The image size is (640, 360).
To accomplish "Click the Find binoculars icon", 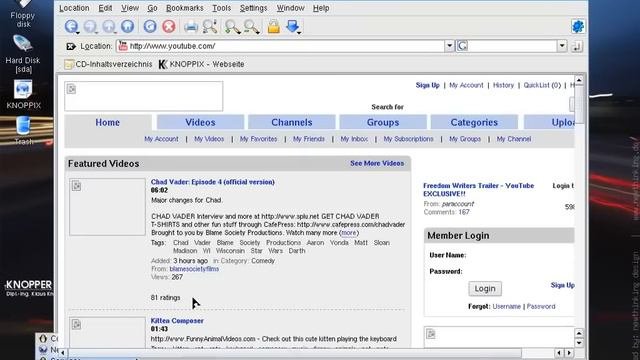I will (x=210, y=27).
